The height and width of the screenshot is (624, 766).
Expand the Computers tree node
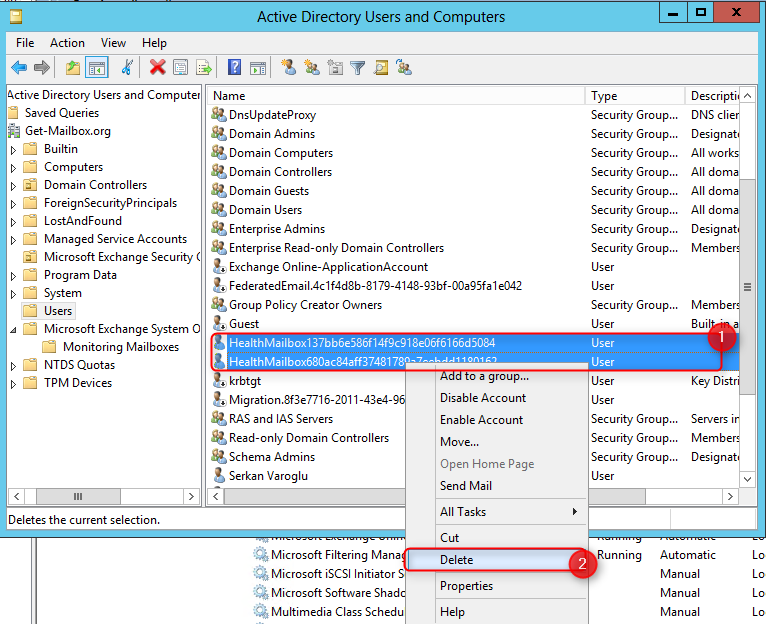14,168
